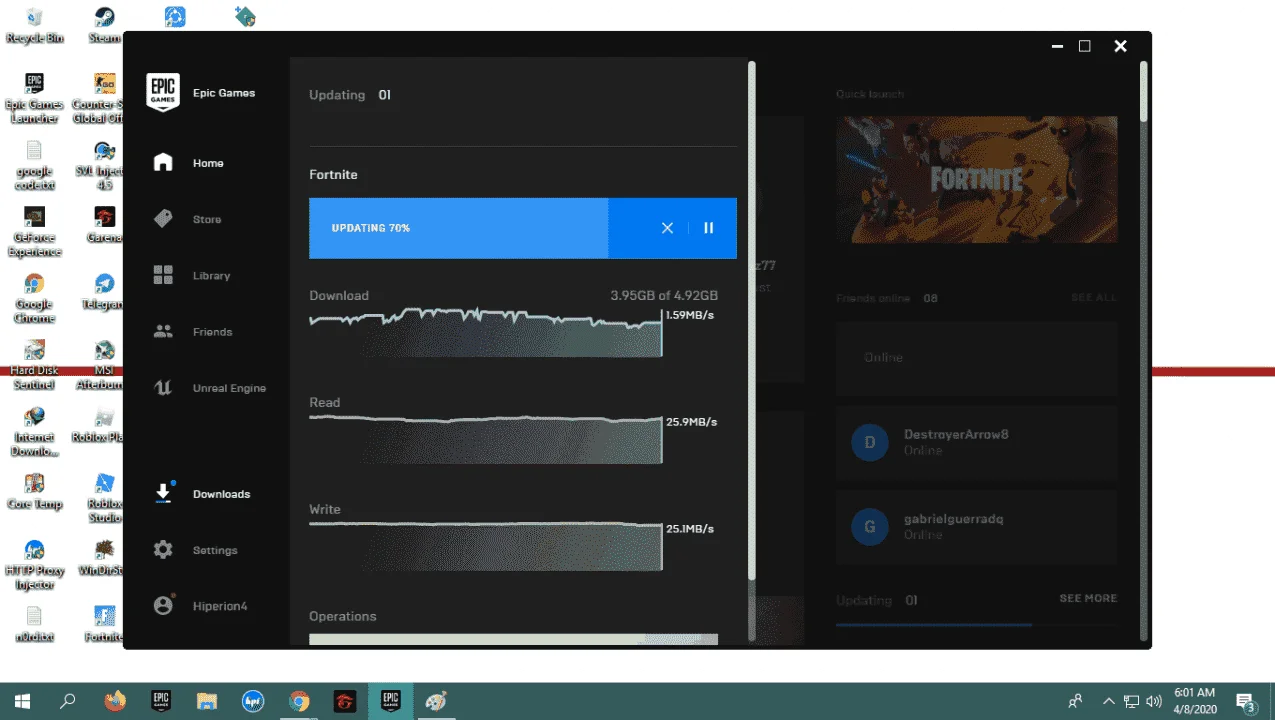Select the Friends menu label
This screenshot has width=1275, height=720.
point(213,332)
